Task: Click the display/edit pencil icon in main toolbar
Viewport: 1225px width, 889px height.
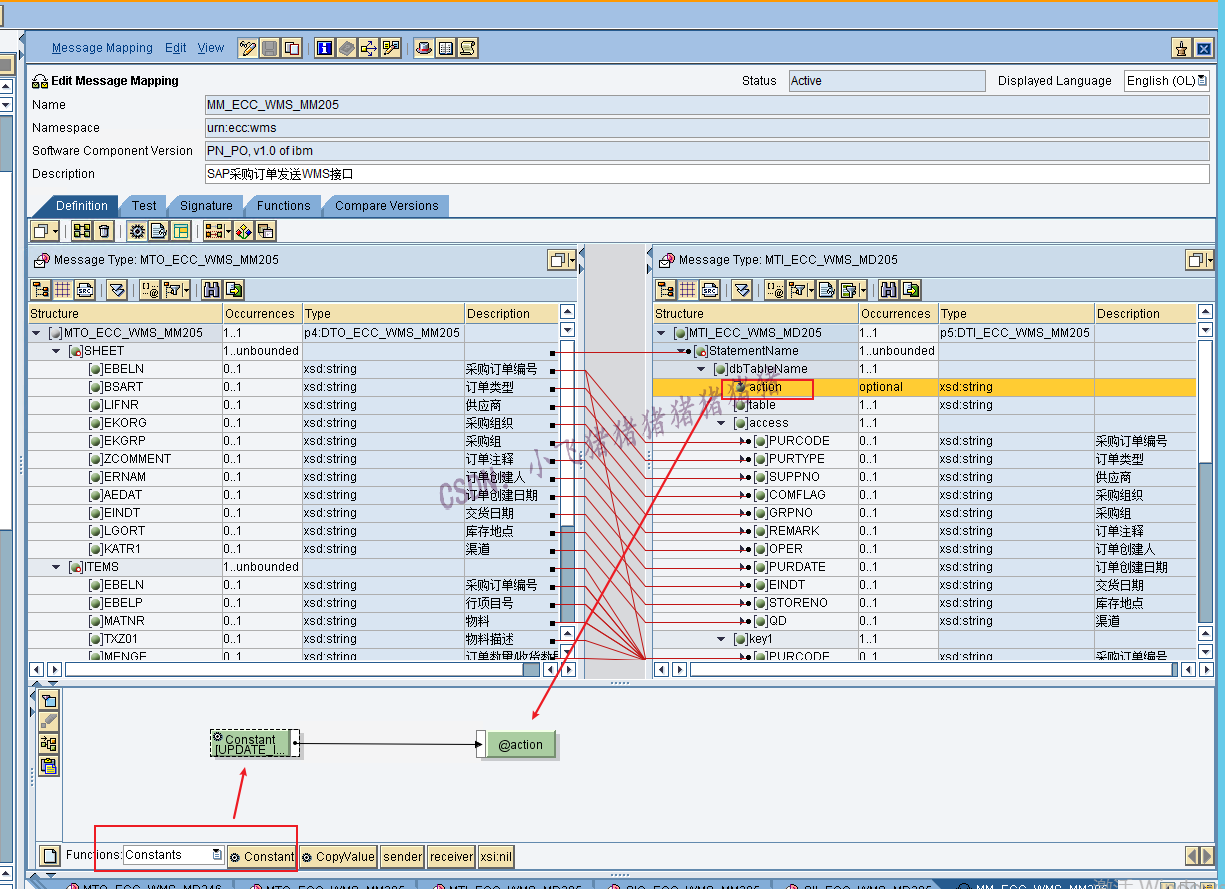Action: tap(247, 48)
